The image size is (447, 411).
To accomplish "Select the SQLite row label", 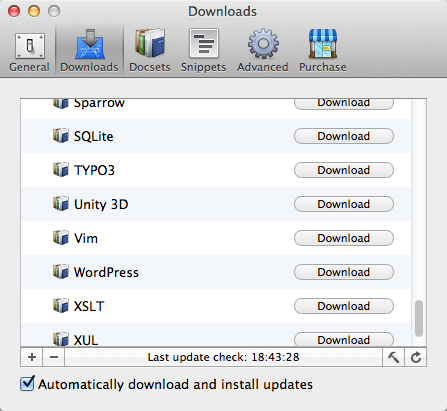I will click(x=93, y=136).
